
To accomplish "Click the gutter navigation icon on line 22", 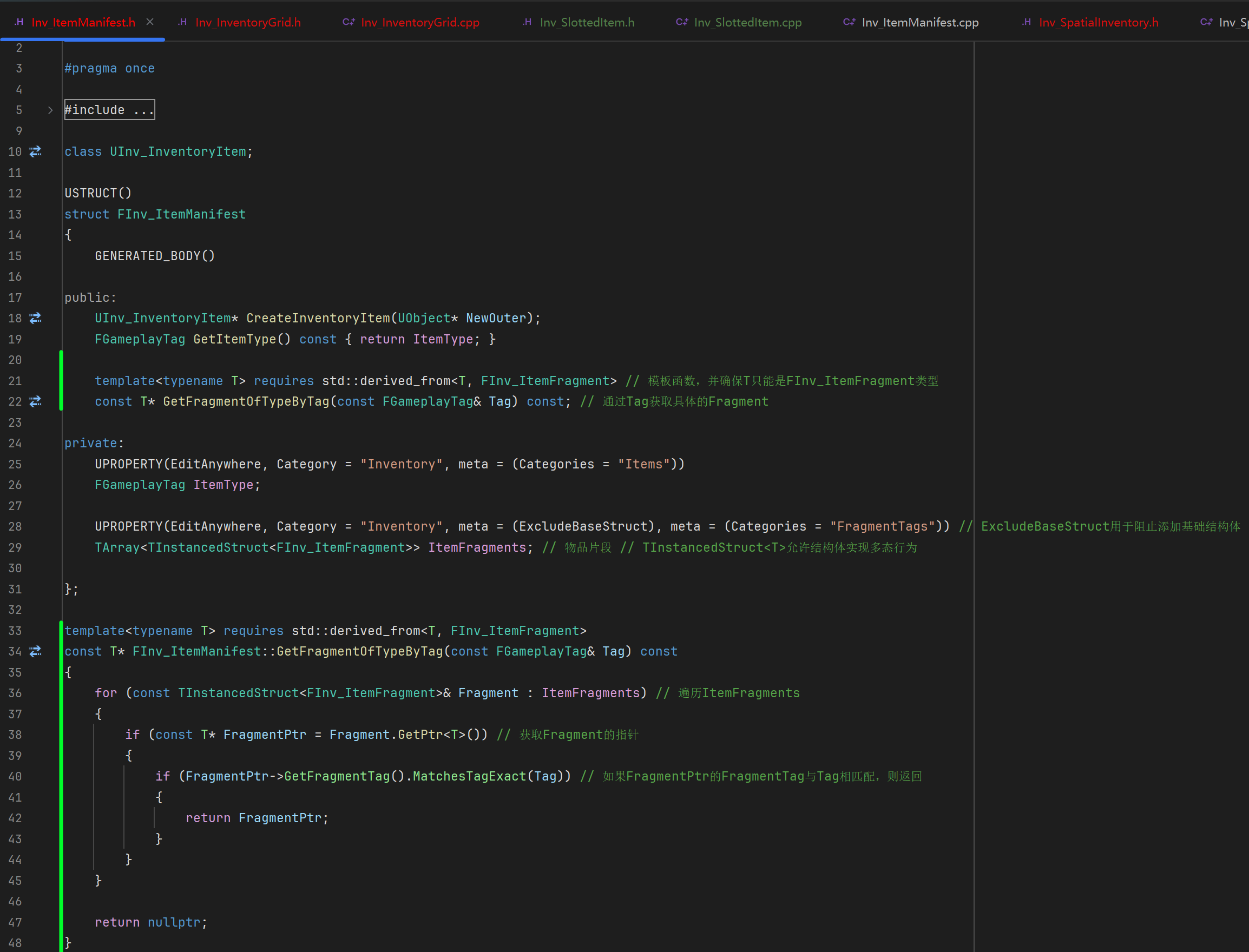I will 35,401.
